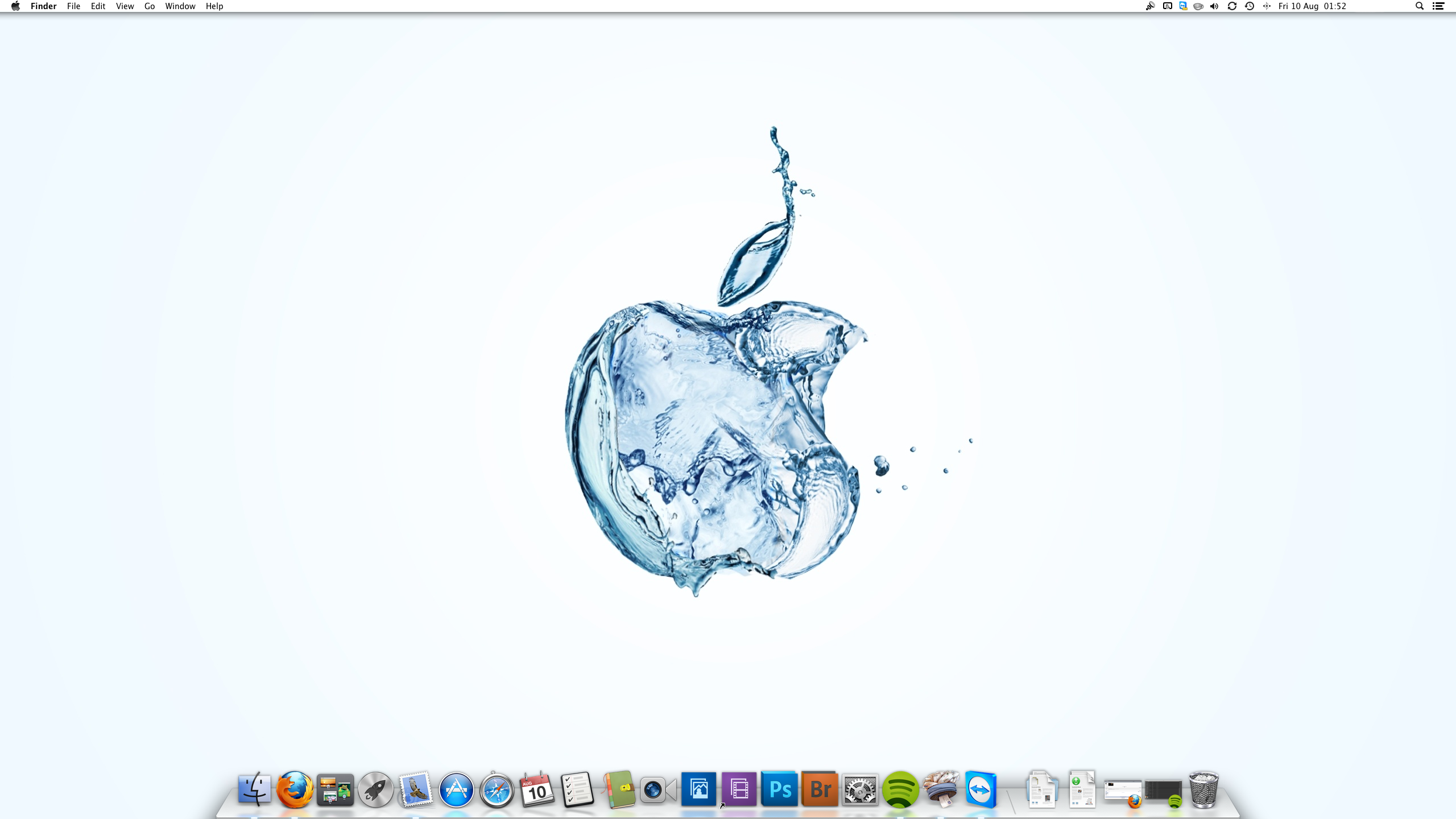Open Notification Center list icon
Viewport: 1456px width, 819px height.
[x=1438, y=6]
